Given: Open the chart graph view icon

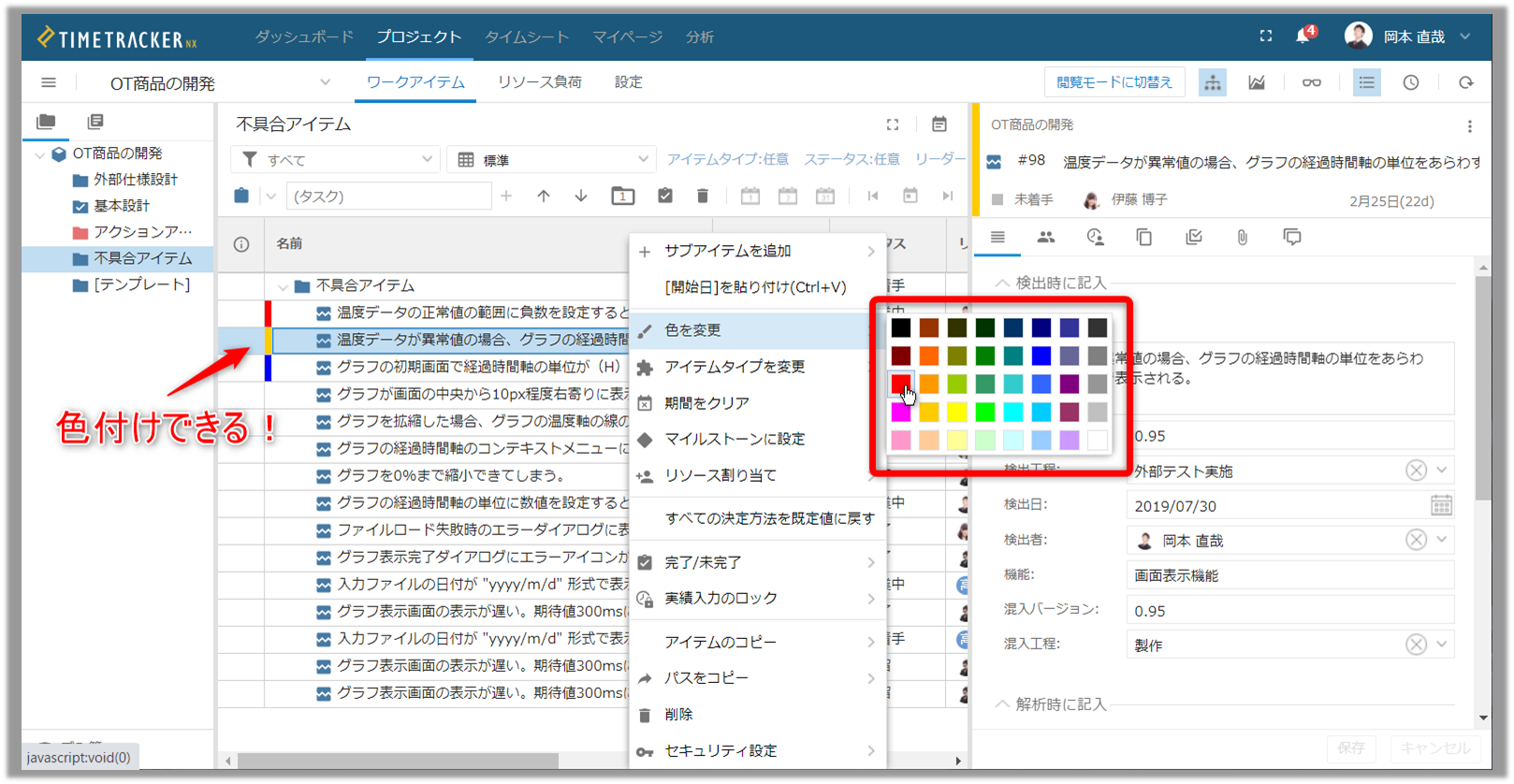Looking at the screenshot, I should pyautogui.click(x=1257, y=83).
